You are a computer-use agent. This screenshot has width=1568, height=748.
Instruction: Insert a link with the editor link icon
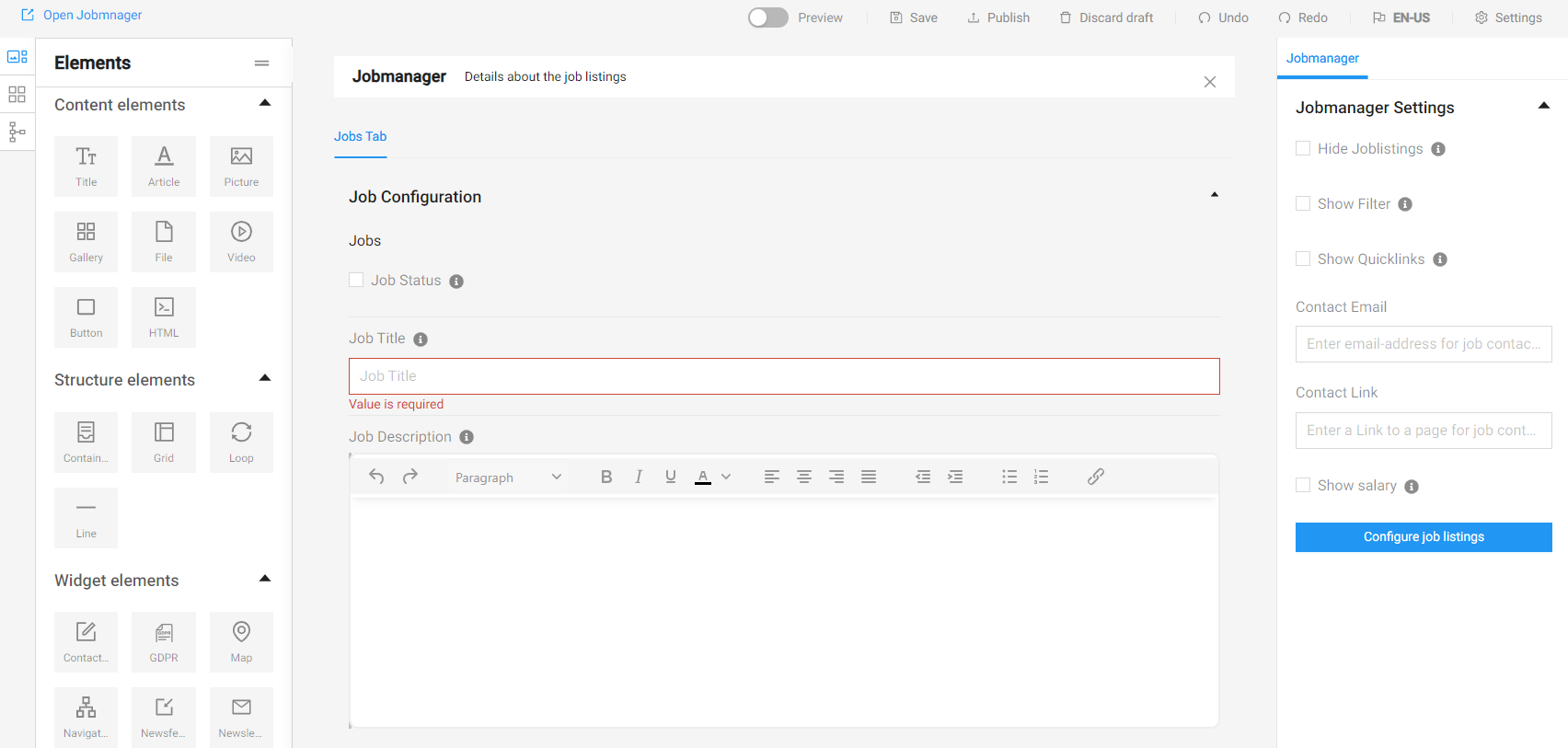tap(1095, 477)
